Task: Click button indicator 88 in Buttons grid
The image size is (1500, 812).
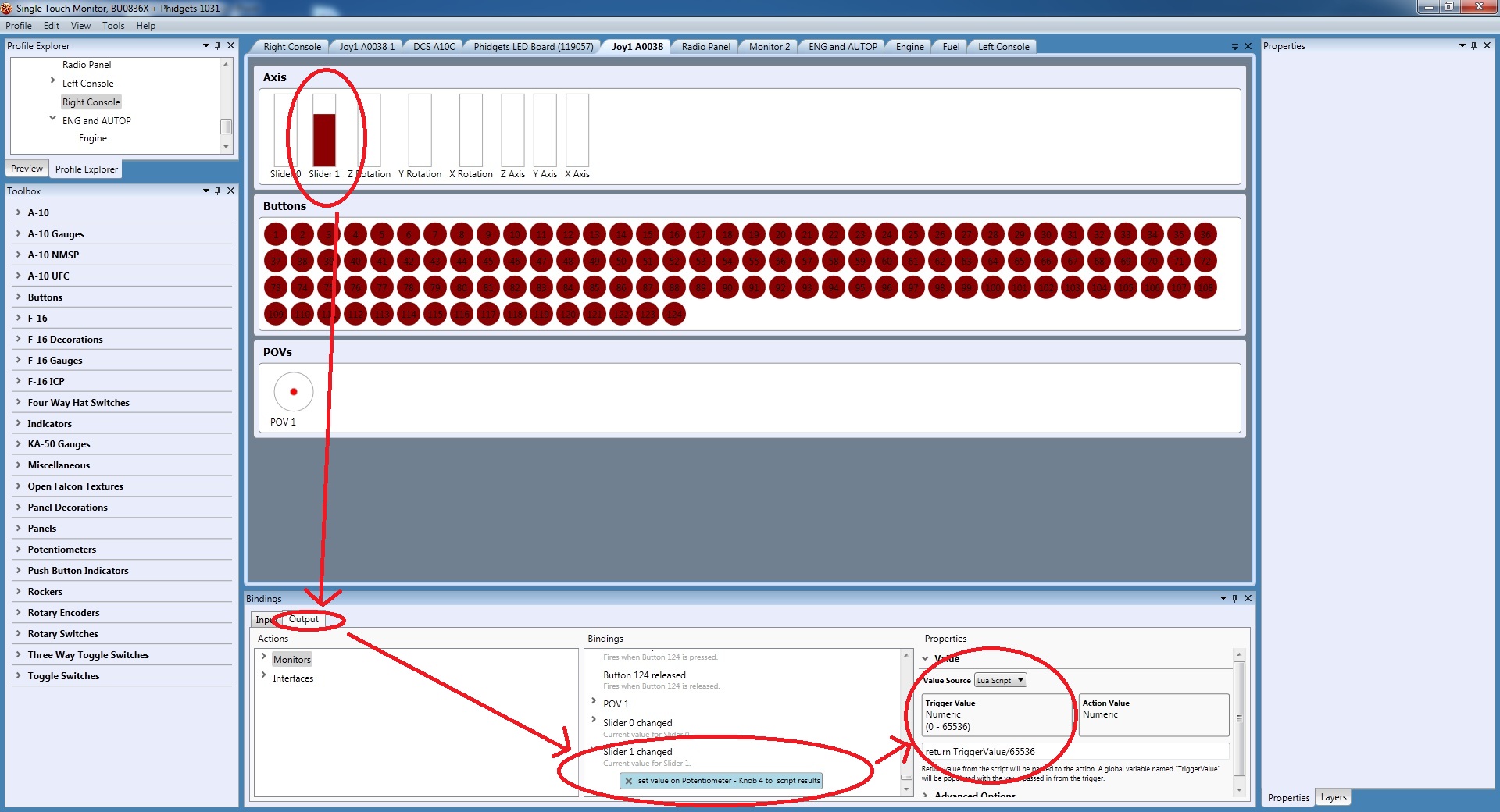Action: [674, 287]
